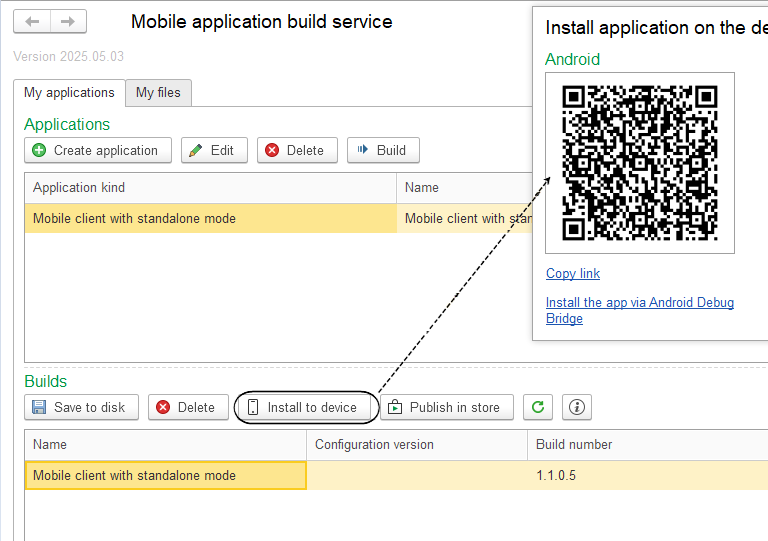
Task: Switch to the My files tab
Action: (158, 92)
